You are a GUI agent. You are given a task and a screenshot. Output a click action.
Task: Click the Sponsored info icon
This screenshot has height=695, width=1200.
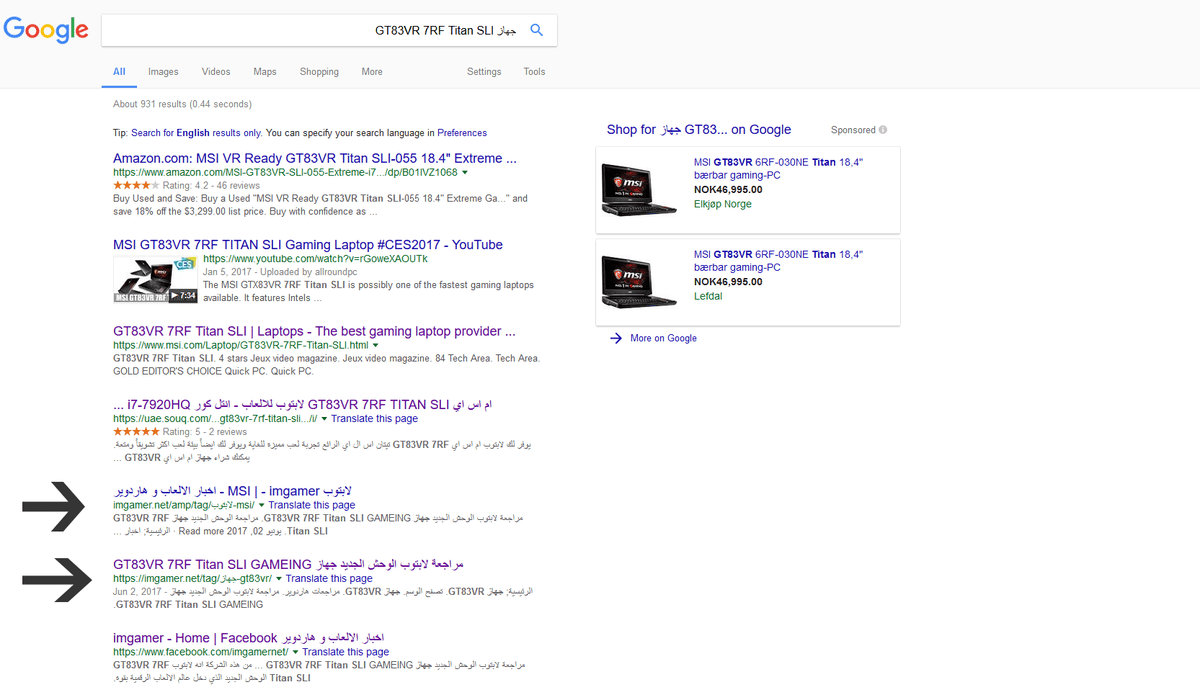click(x=883, y=130)
